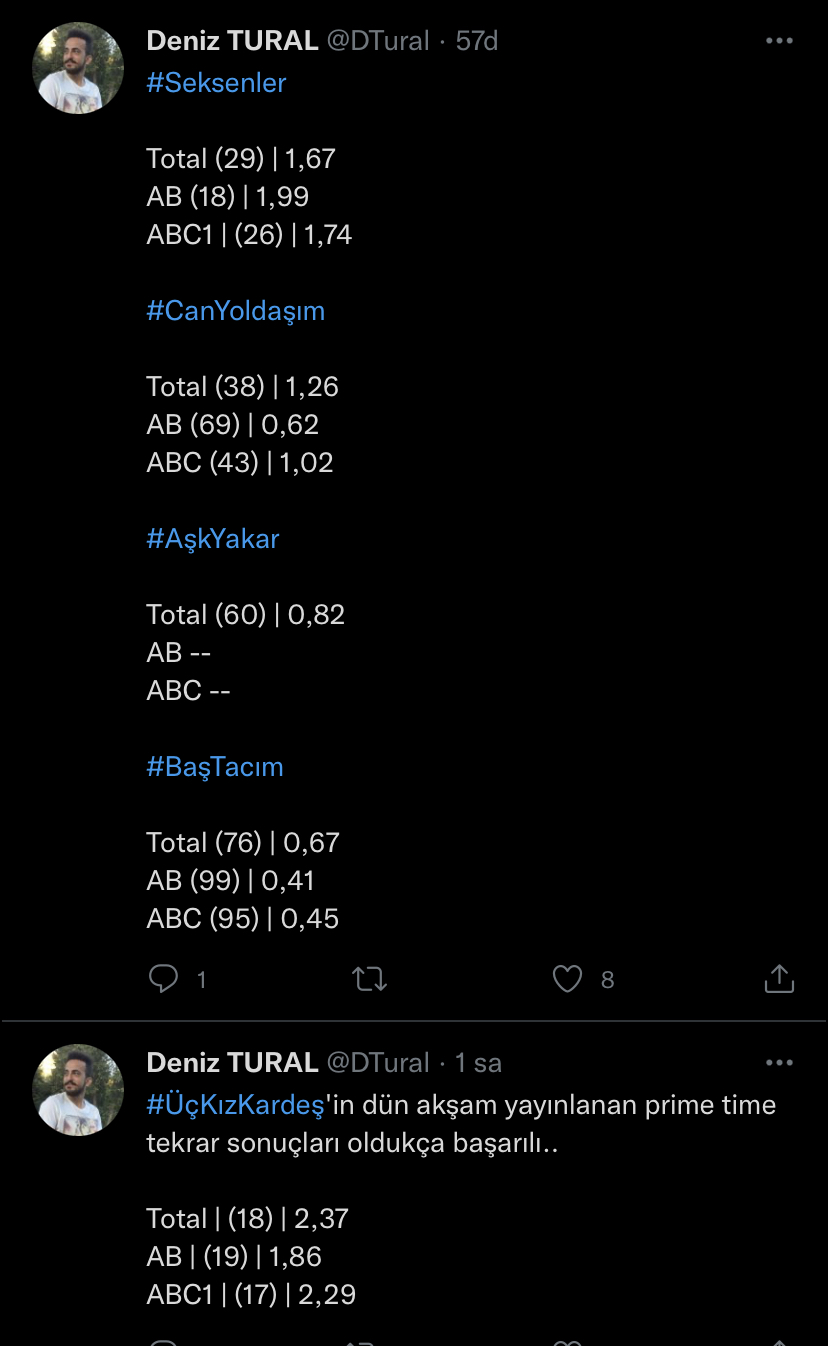Open the #CanYoldaşım hashtag

tap(236, 311)
